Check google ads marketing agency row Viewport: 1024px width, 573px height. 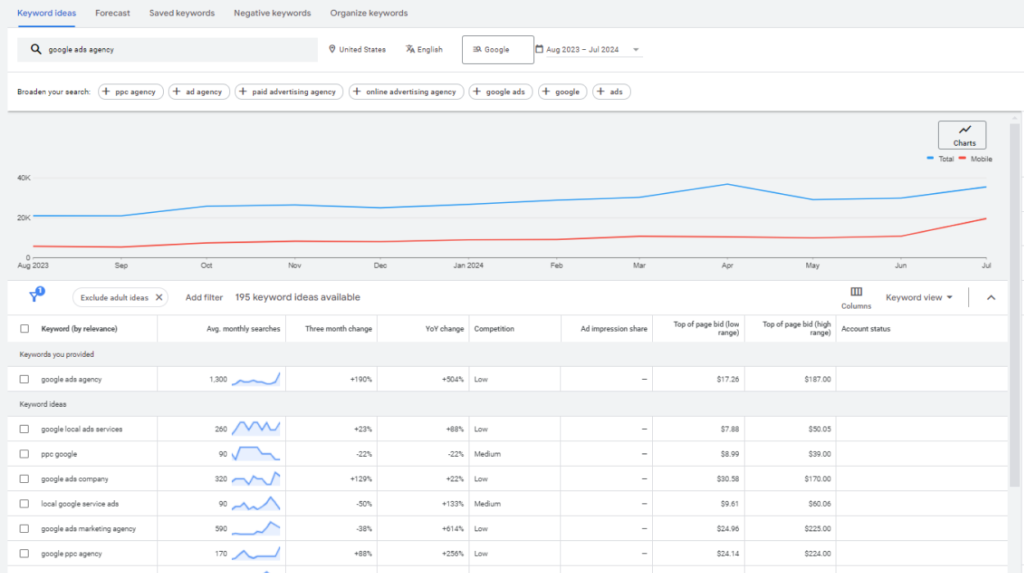(x=24, y=529)
